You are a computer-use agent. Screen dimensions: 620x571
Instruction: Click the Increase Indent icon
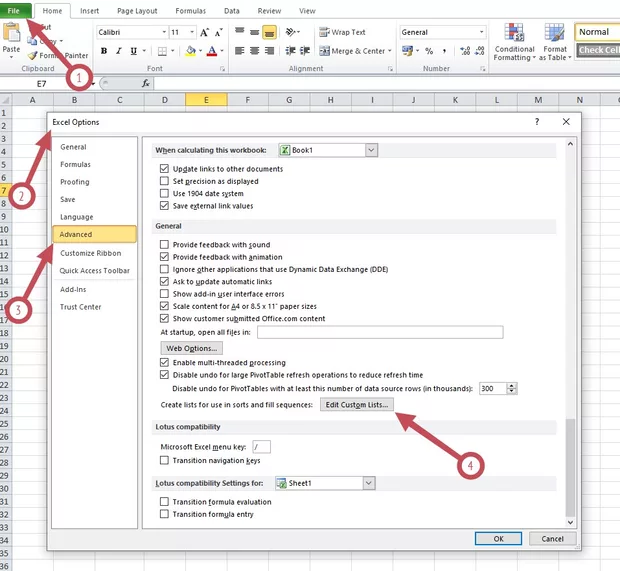(305, 51)
